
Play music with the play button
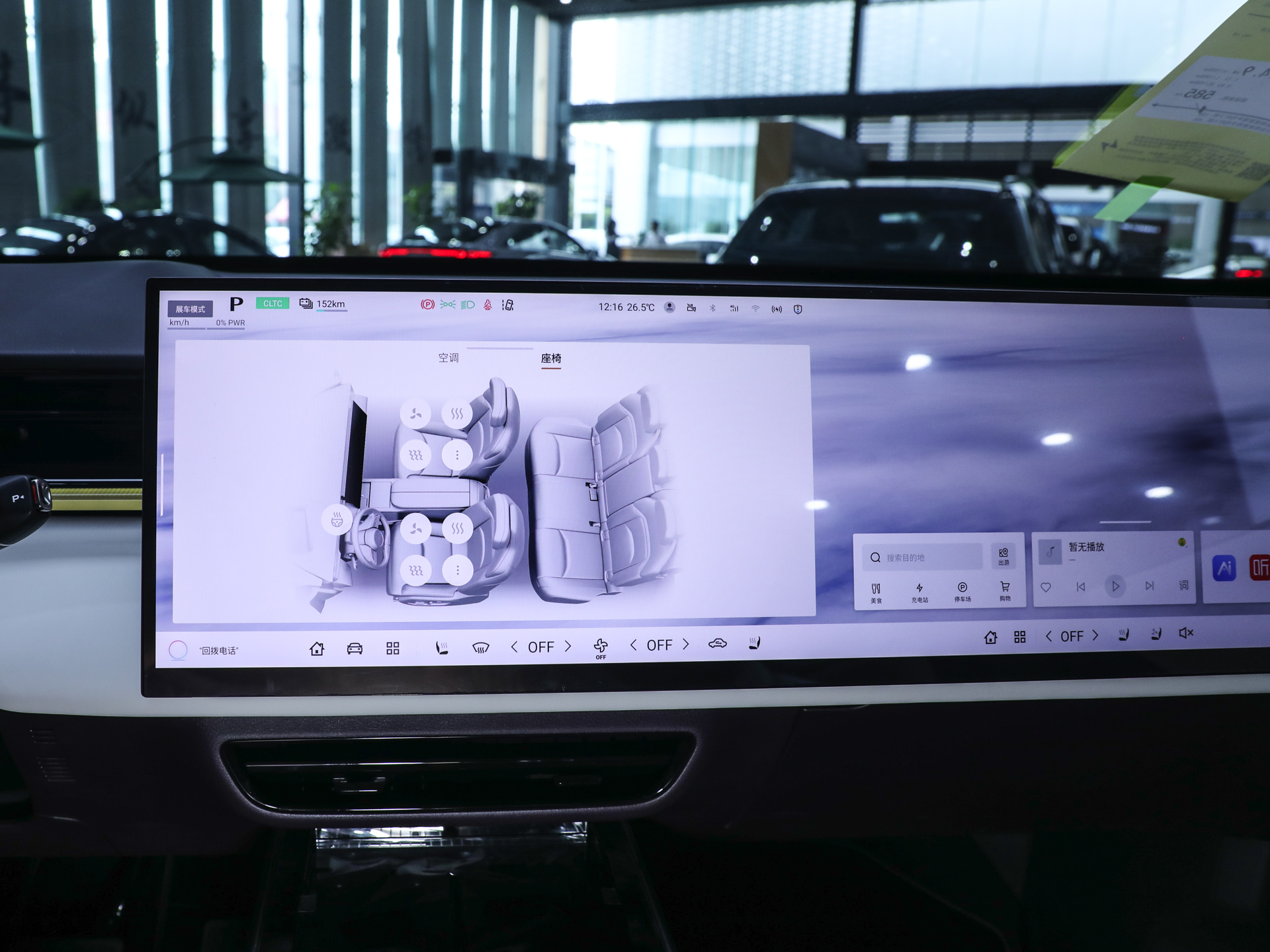coord(1115,586)
